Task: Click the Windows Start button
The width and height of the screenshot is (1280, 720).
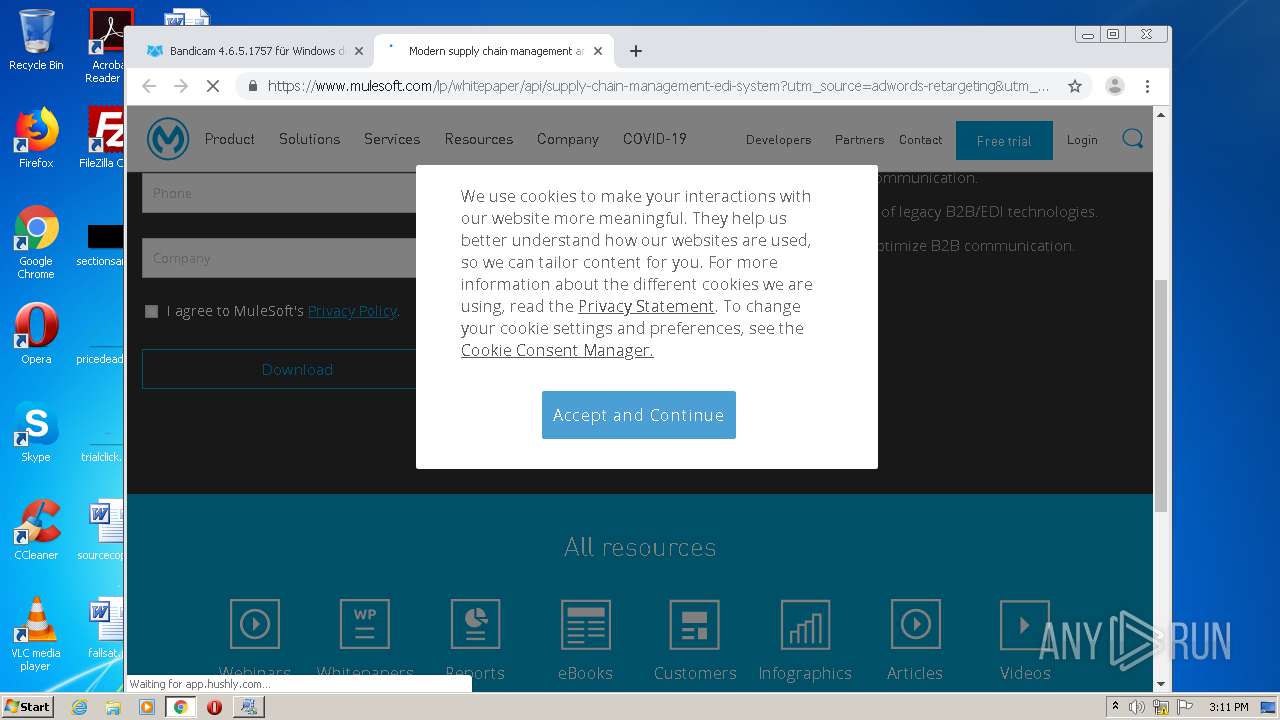Action: tap(27, 707)
